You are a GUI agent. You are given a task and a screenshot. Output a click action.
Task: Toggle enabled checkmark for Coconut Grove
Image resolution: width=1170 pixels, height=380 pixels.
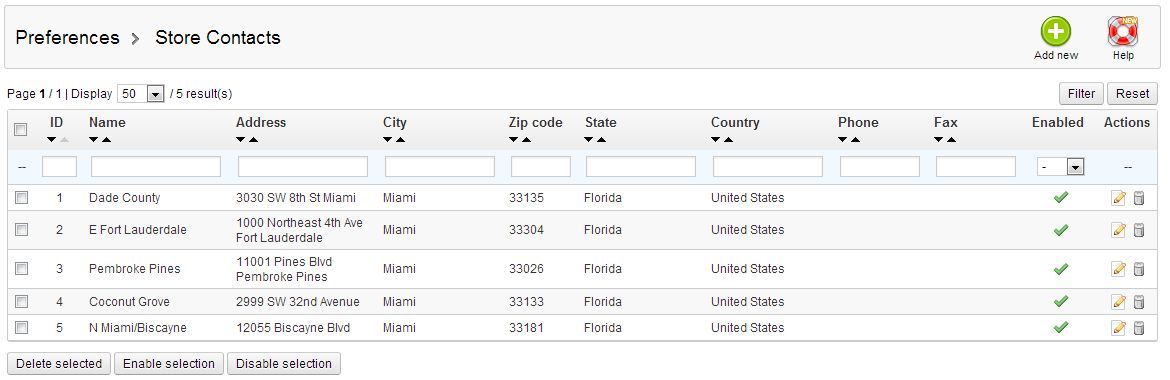coord(1060,302)
